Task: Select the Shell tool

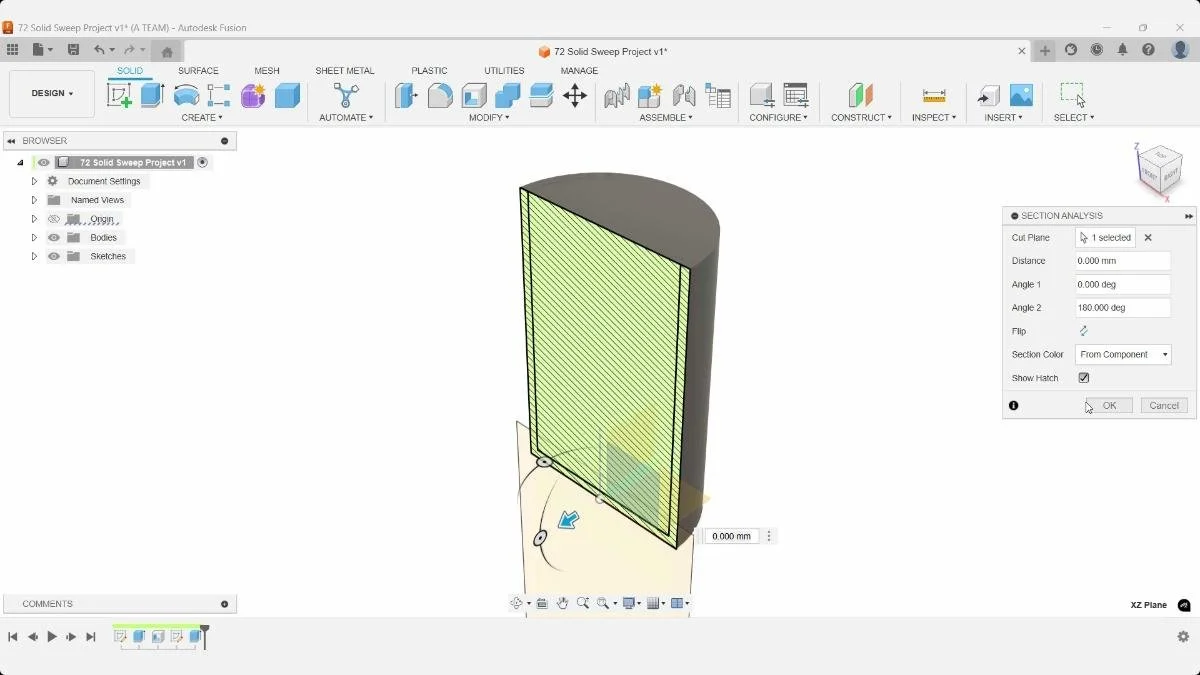Action: click(474, 95)
